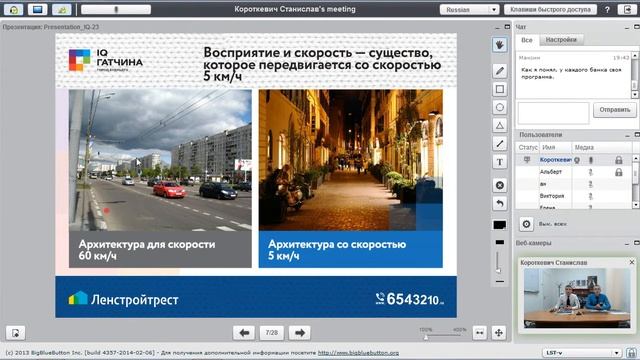Open the bigbluebutton.org link in footer

point(358,353)
